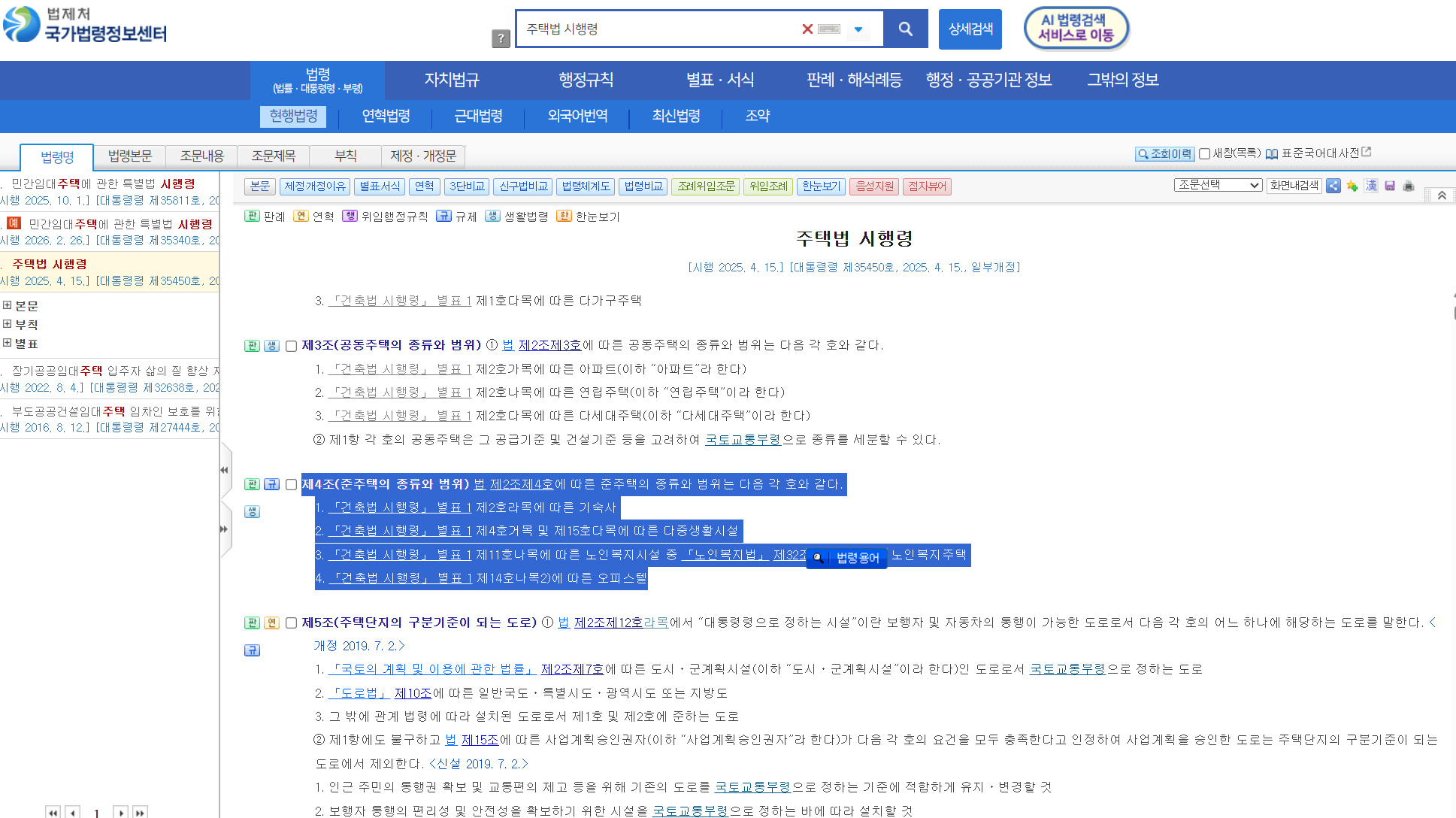The height and width of the screenshot is (818, 1456).
Task: Click the 판 icon next to 제4조
Action: click(x=252, y=484)
